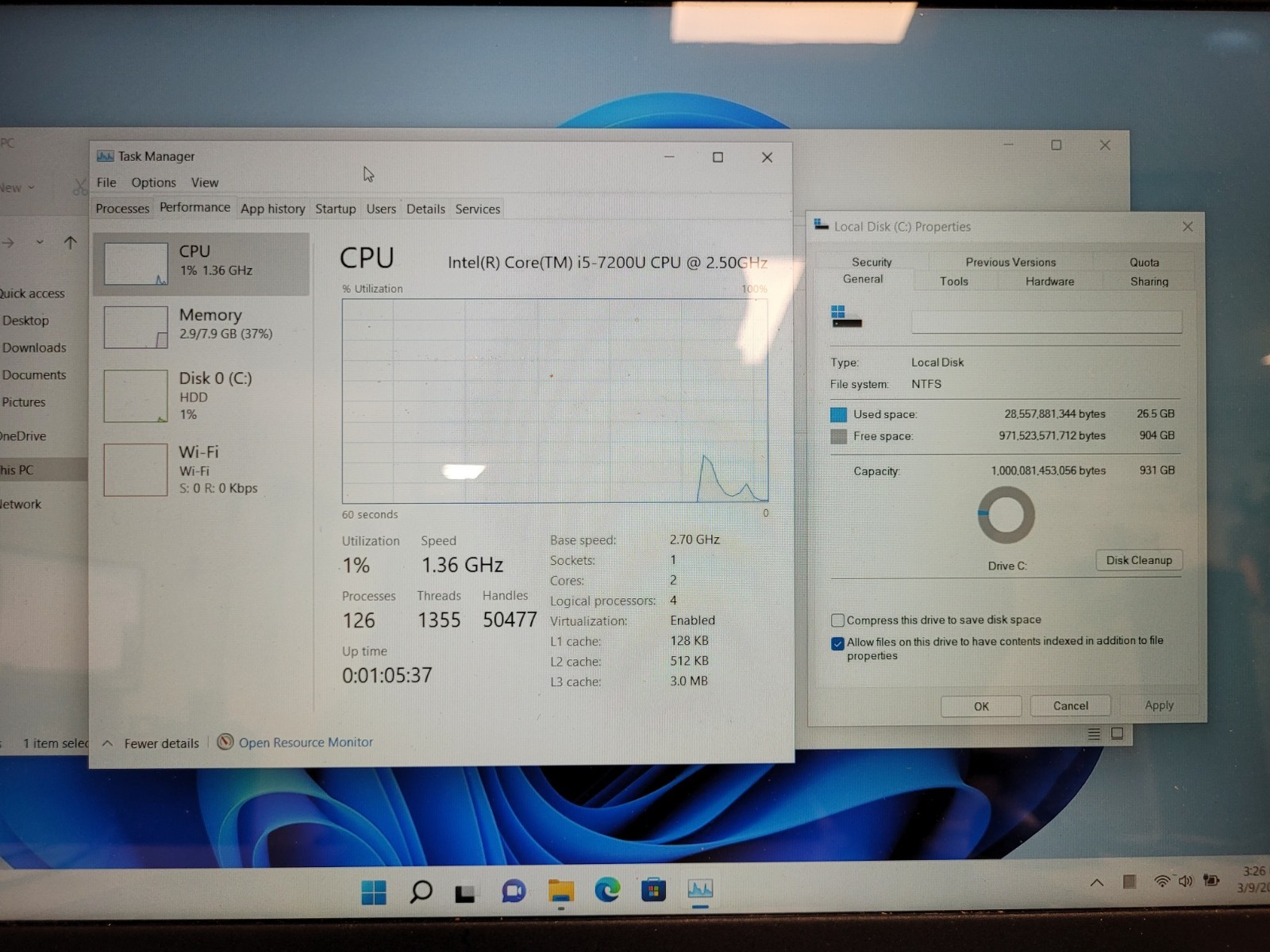Open the View menu in Task Manager
This screenshot has height=952, width=1270.
click(x=205, y=182)
